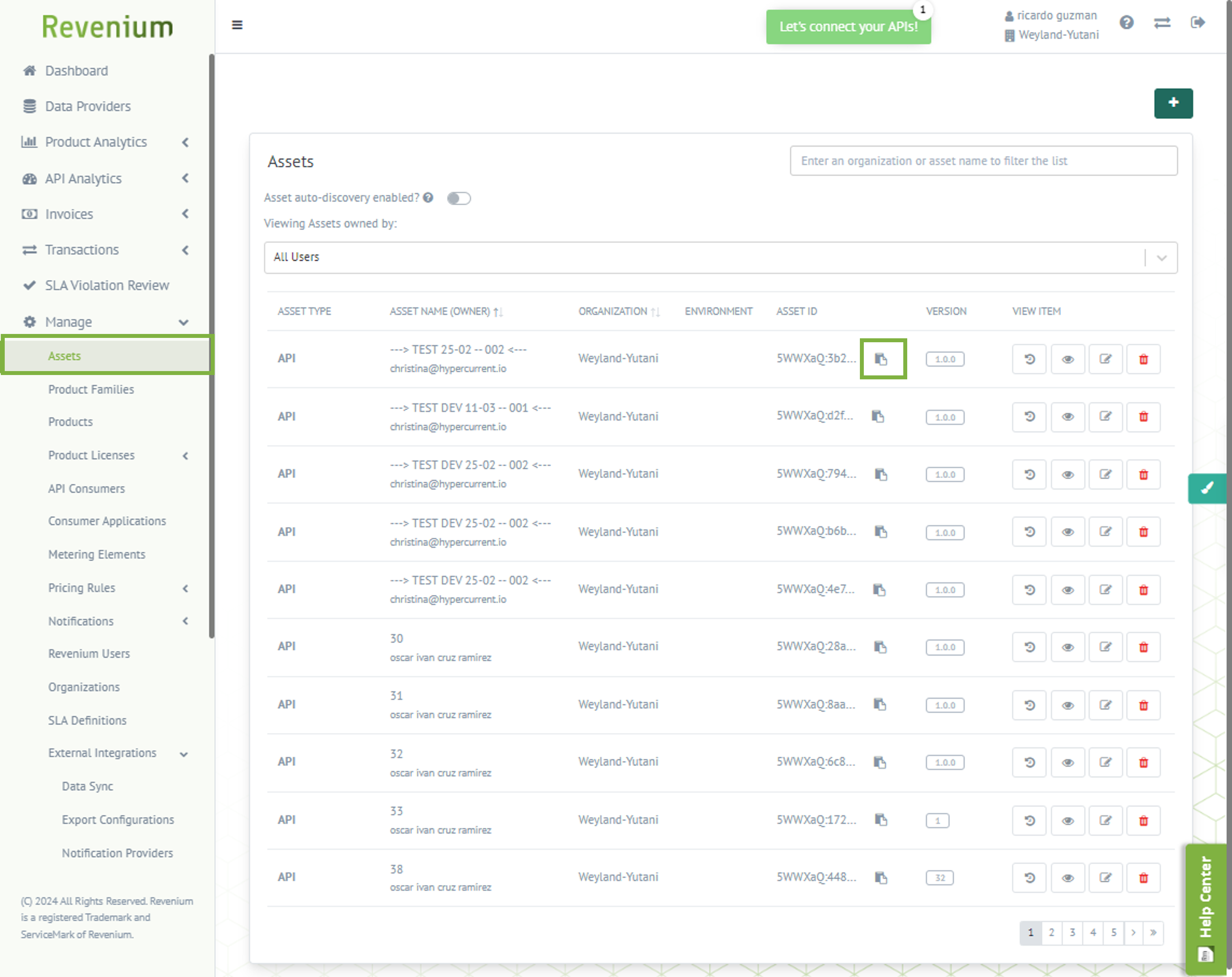Delete the asset named 30
Viewport: 1232px width, 977px height.
click(1143, 647)
